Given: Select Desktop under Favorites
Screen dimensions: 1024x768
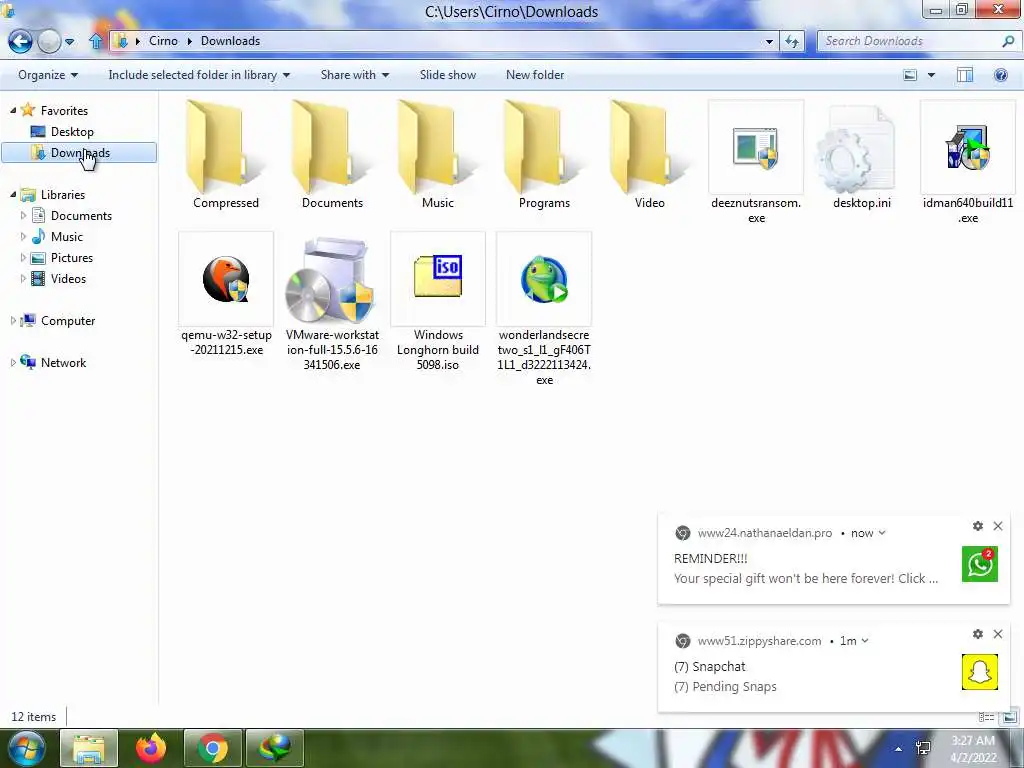Looking at the screenshot, I should (x=72, y=132).
